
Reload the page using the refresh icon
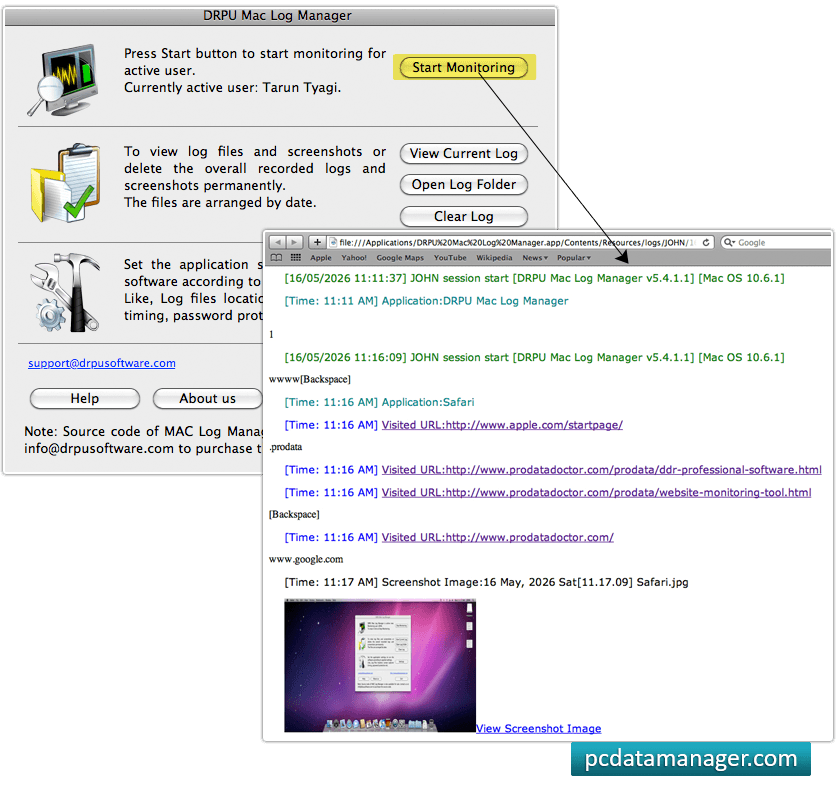coord(706,243)
